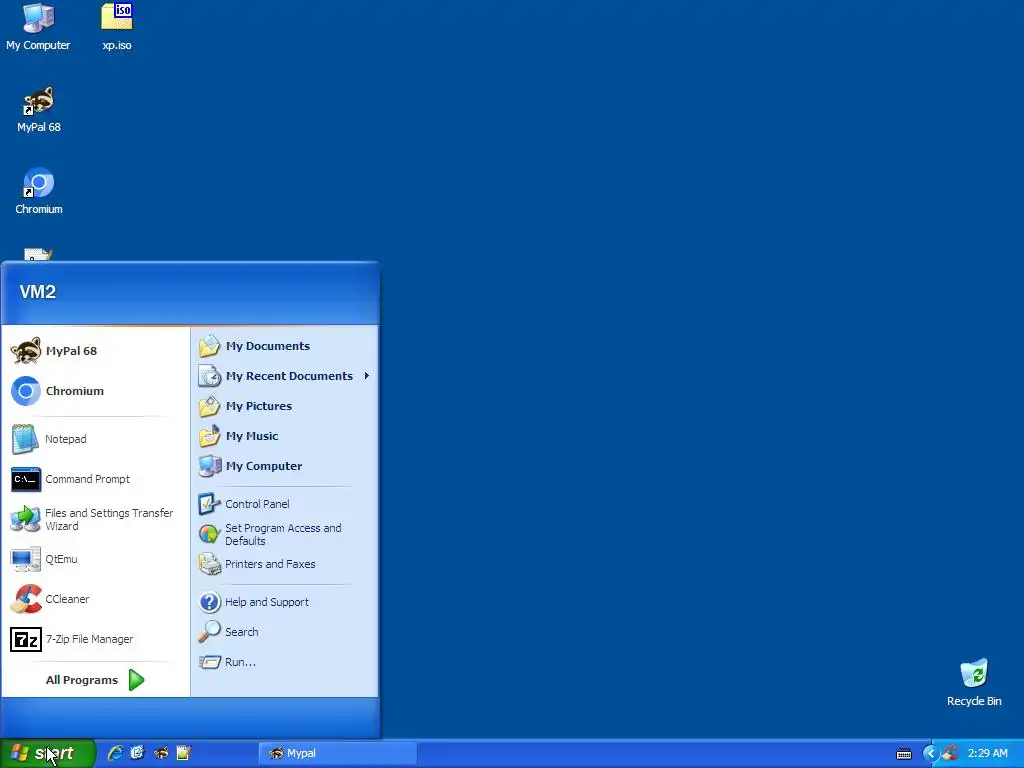The image size is (1024, 768).
Task: Select the xp.iso desktop file
Action: coord(117,27)
